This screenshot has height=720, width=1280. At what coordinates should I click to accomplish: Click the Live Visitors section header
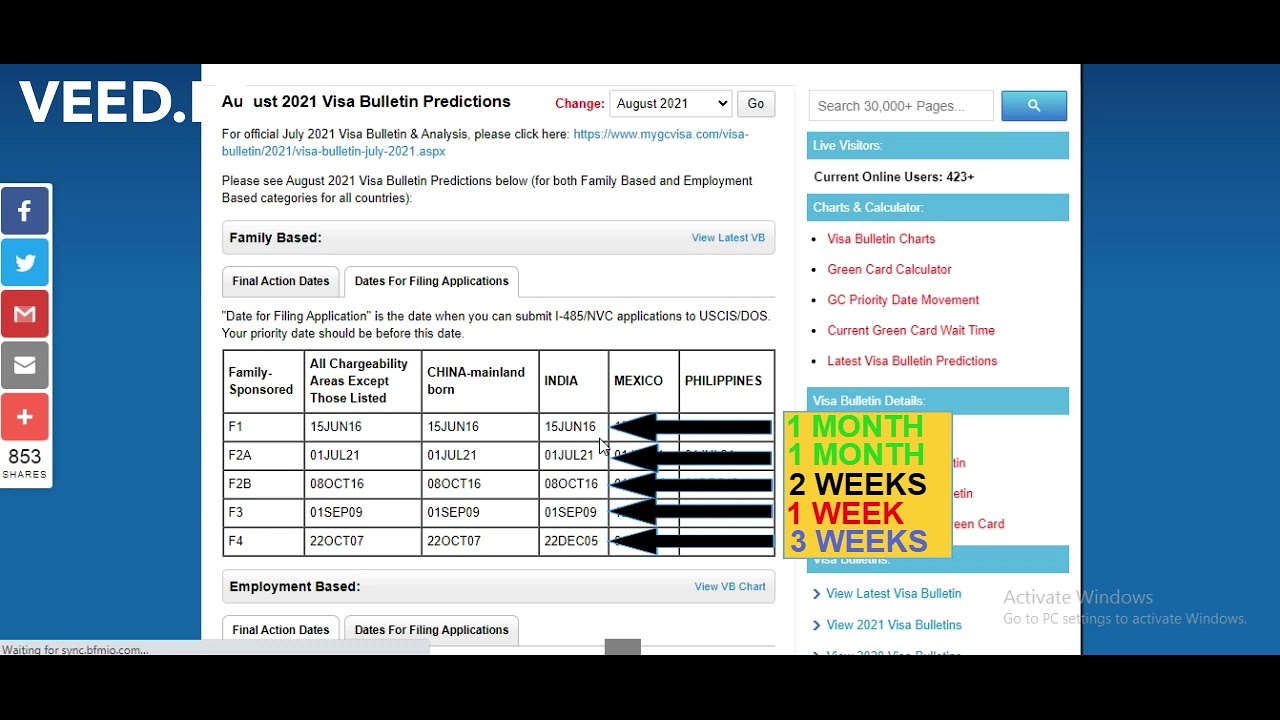click(x=938, y=146)
